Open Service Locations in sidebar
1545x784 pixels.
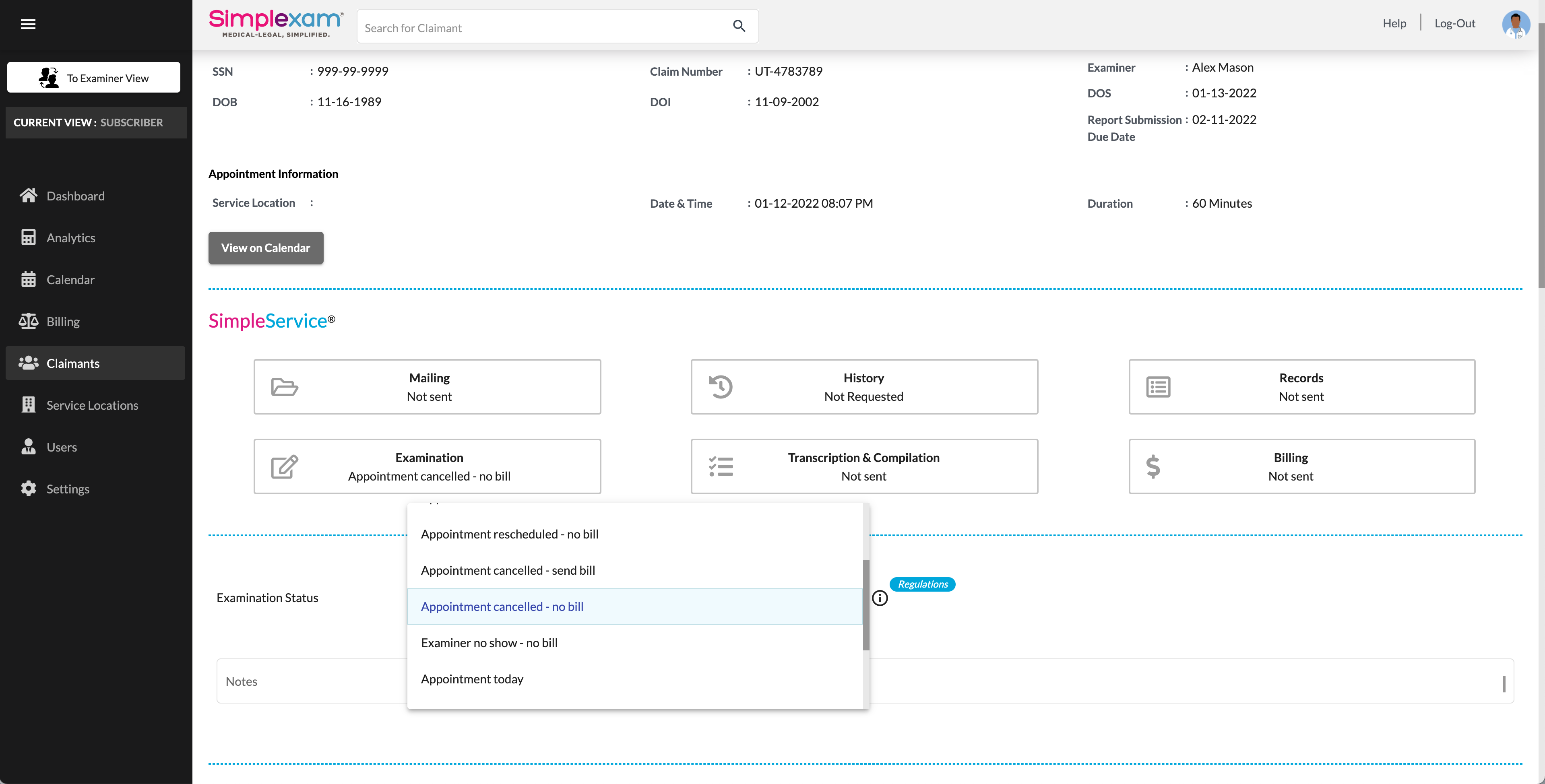click(92, 406)
